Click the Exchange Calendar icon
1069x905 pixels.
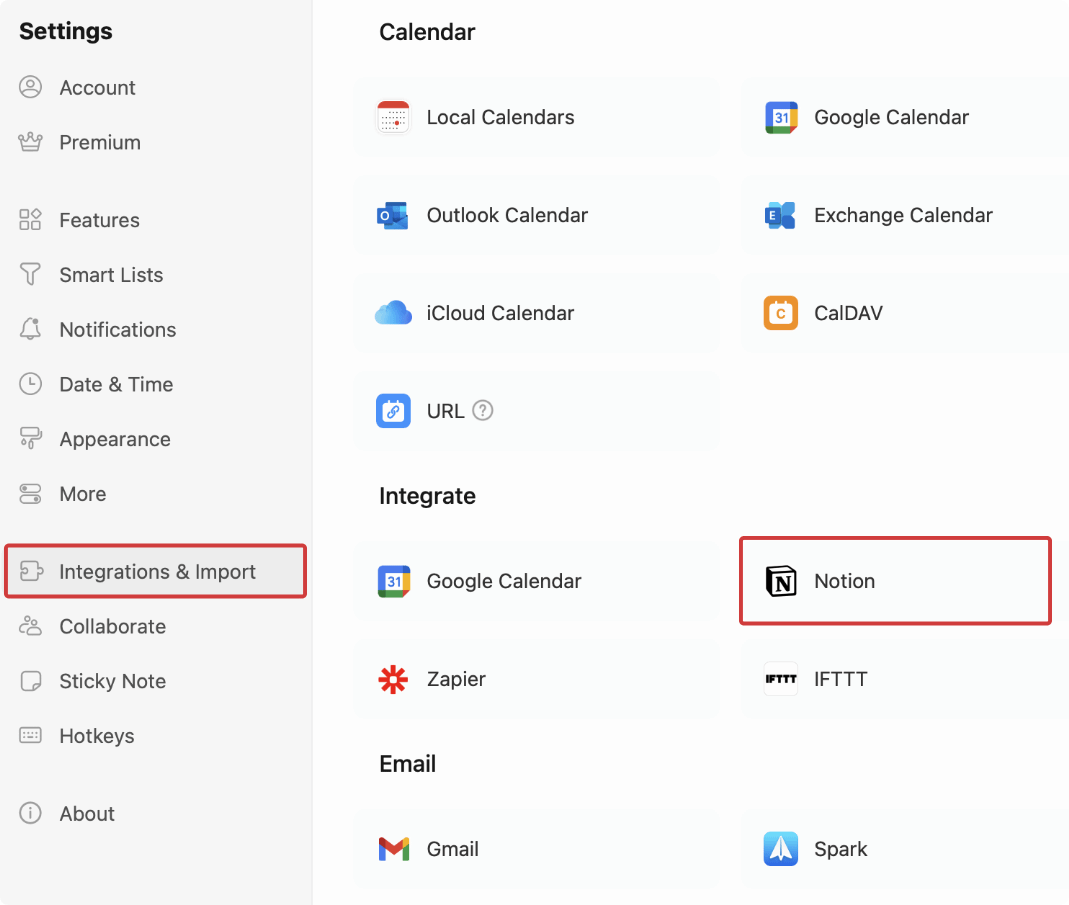pyautogui.click(x=780, y=216)
